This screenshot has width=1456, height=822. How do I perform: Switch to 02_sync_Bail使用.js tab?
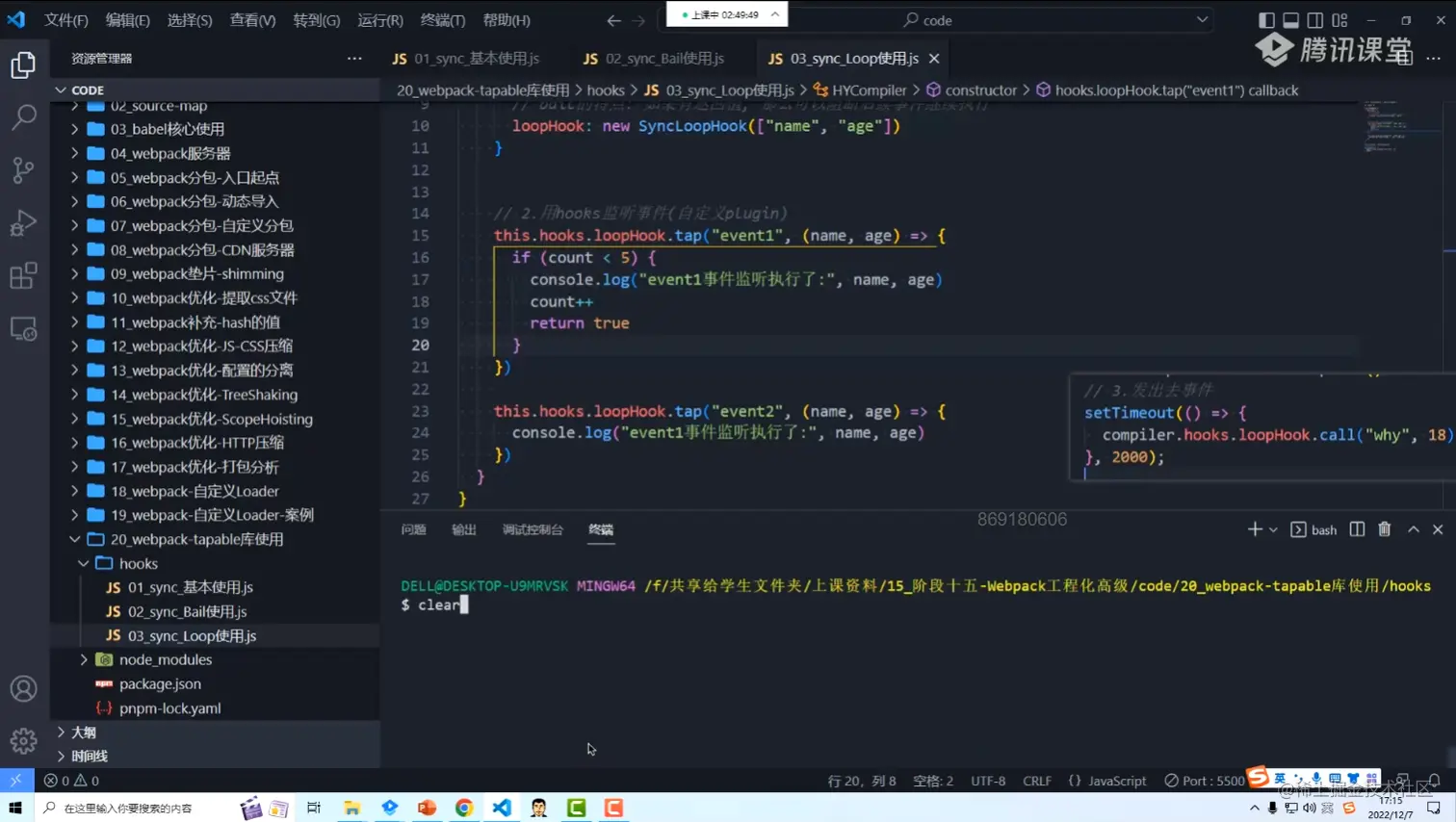[654, 59]
